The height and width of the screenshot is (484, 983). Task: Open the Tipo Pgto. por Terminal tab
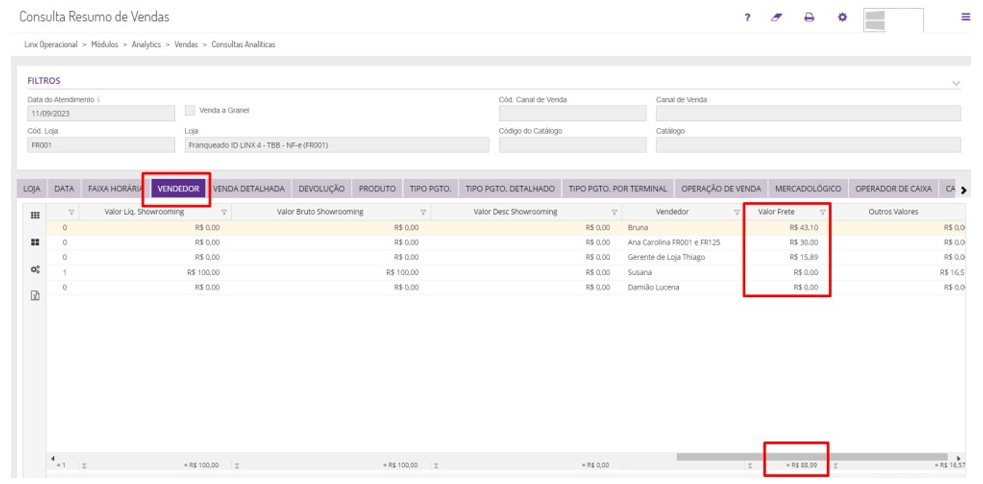618,189
